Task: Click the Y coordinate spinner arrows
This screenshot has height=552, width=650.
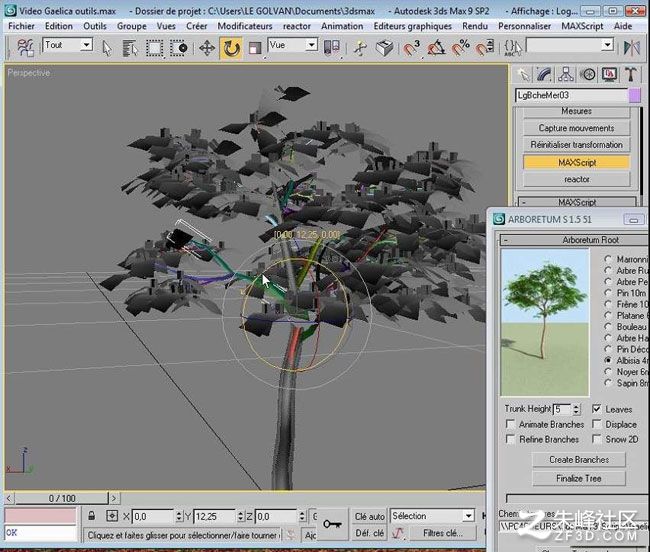Action: click(240, 516)
